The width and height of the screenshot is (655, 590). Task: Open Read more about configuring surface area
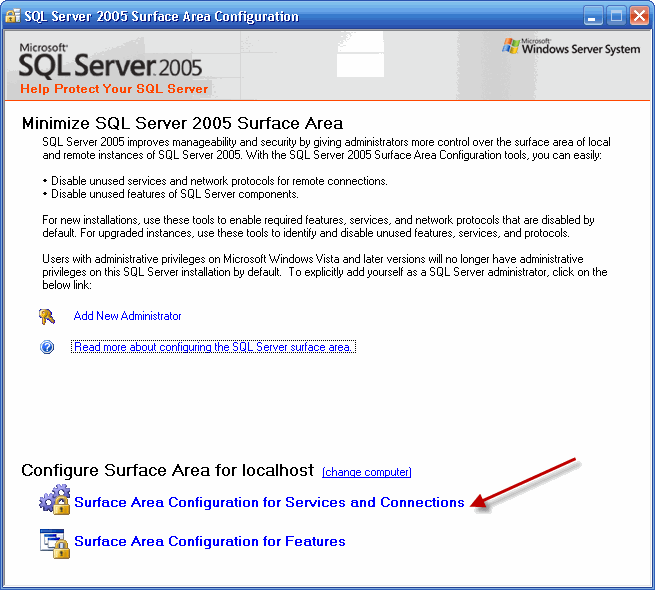[x=213, y=347]
